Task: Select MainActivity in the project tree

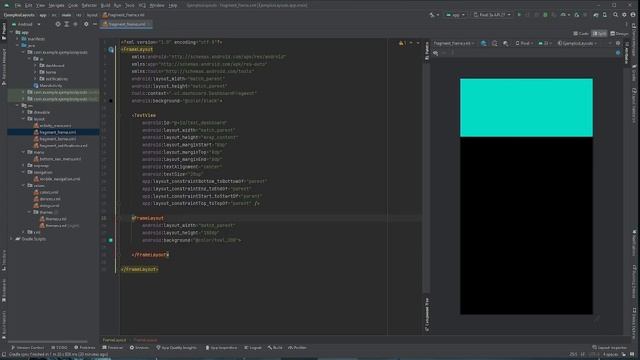Action: [48, 86]
